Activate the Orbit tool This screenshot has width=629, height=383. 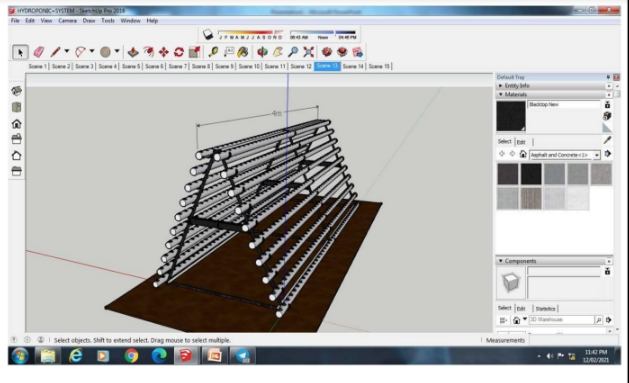(x=262, y=52)
